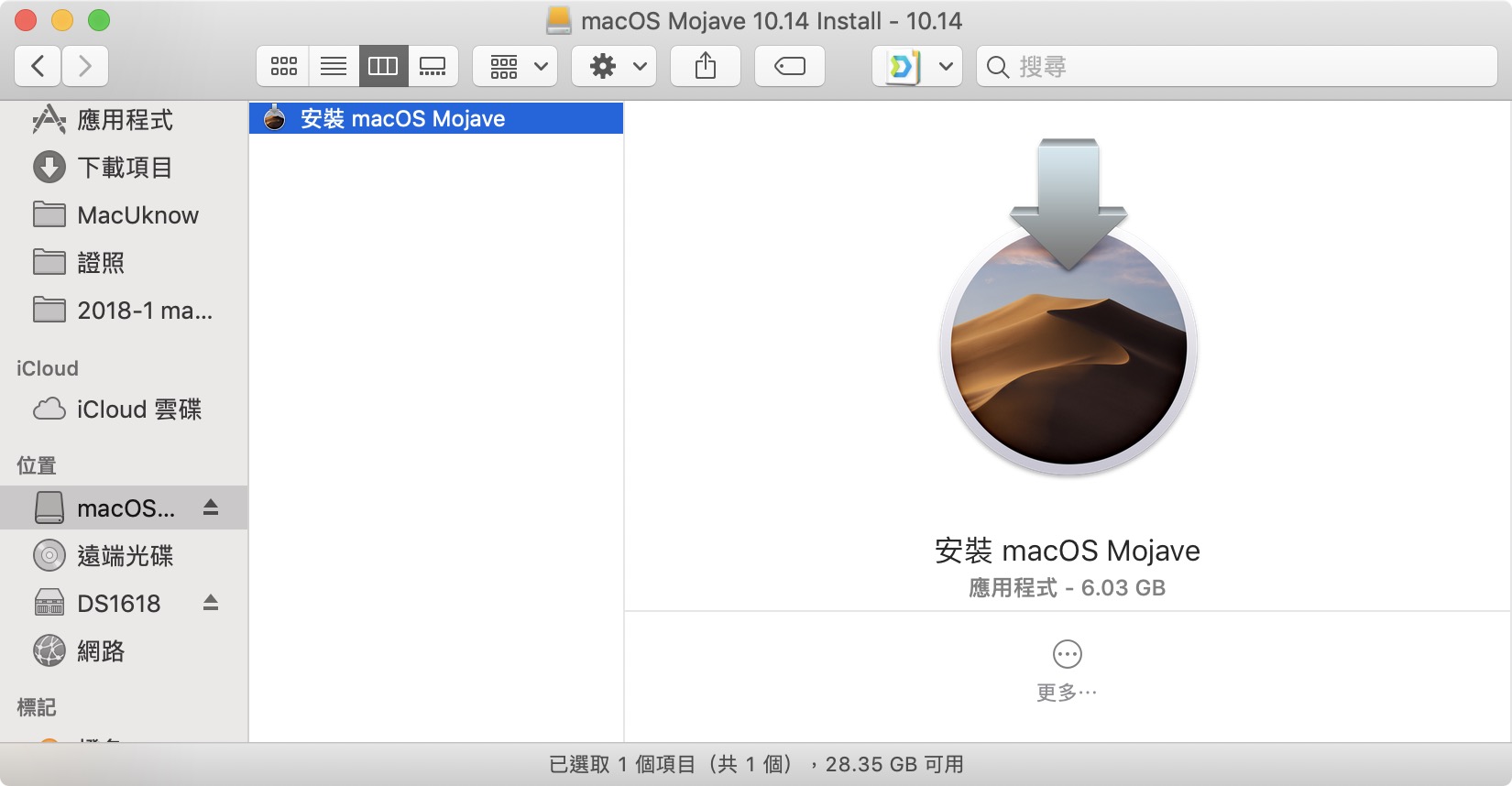Switch to gallery view
Screen dimensions: 1512x786
(x=433, y=66)
